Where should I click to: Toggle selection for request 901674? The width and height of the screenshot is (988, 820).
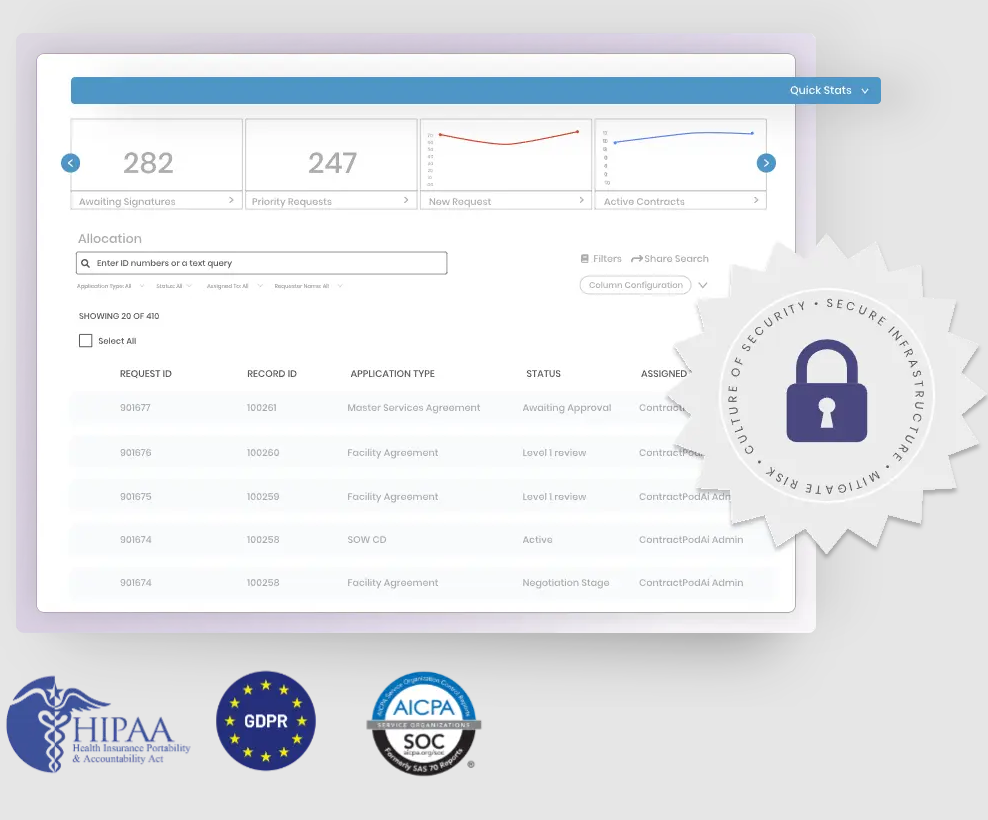[86, 539]
